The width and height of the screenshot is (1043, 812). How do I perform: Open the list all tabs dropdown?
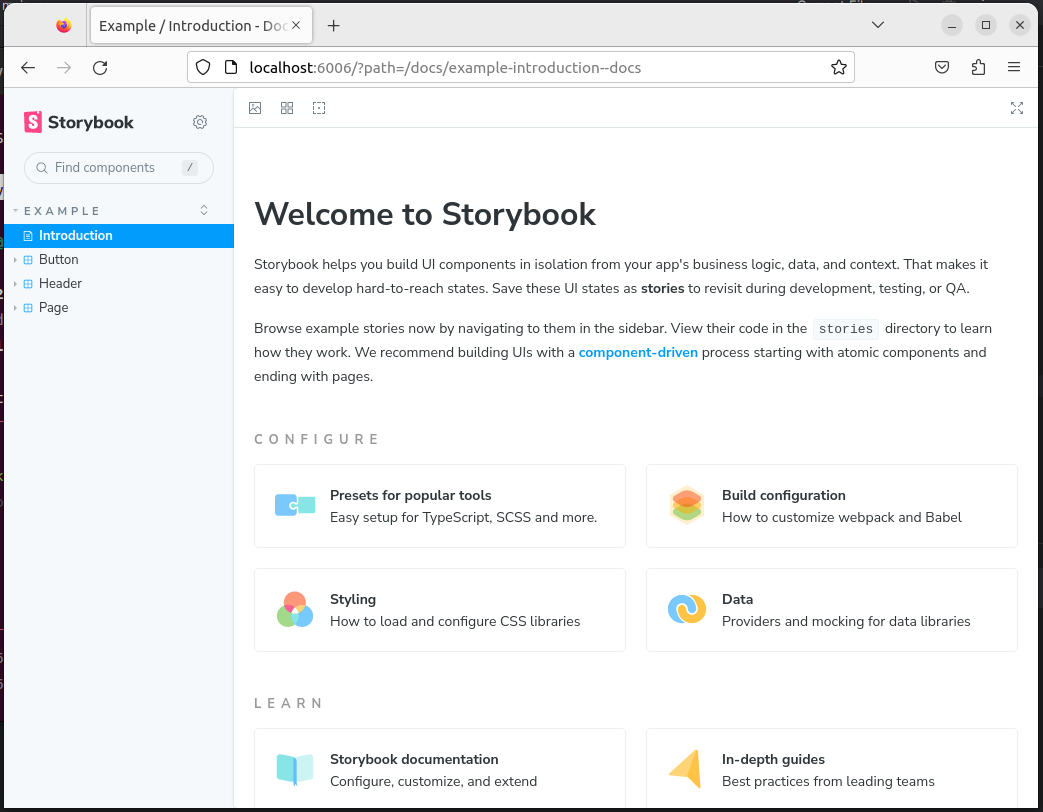878,25
